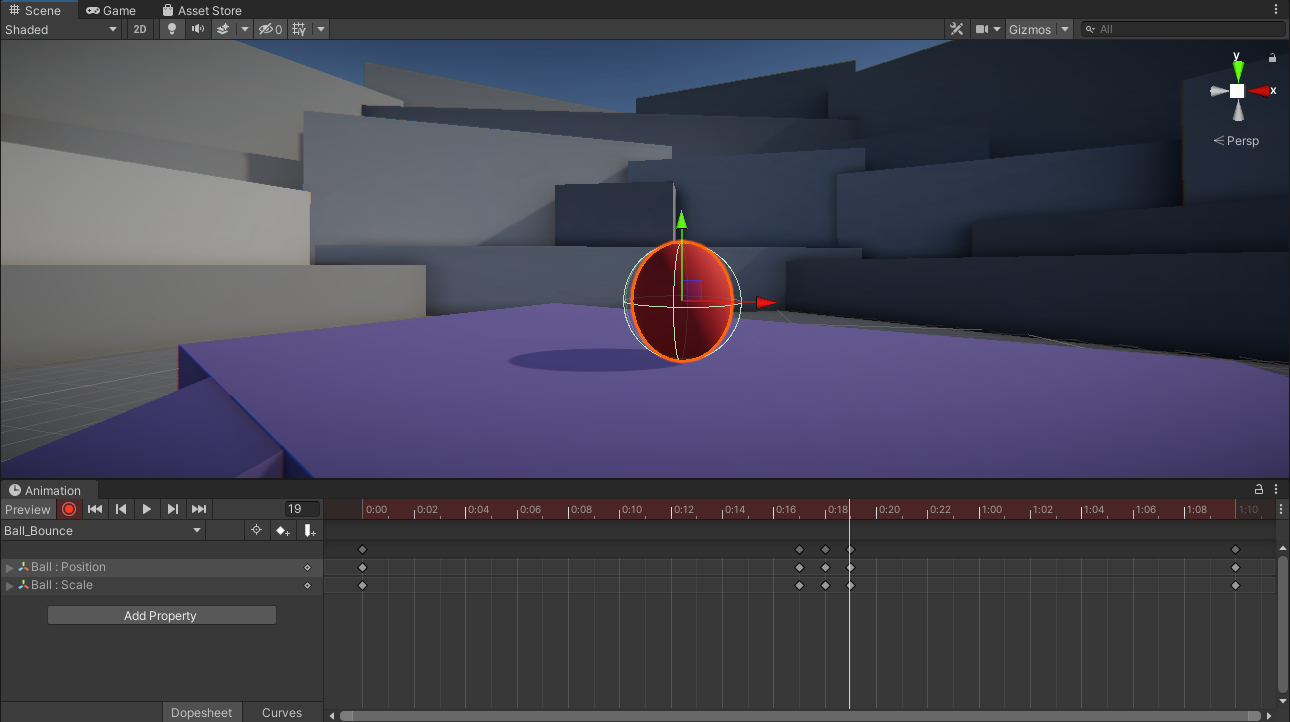Expand the Ball : Position property
Viewport: 1290px width, 722px height.
(x=10, y=567)
